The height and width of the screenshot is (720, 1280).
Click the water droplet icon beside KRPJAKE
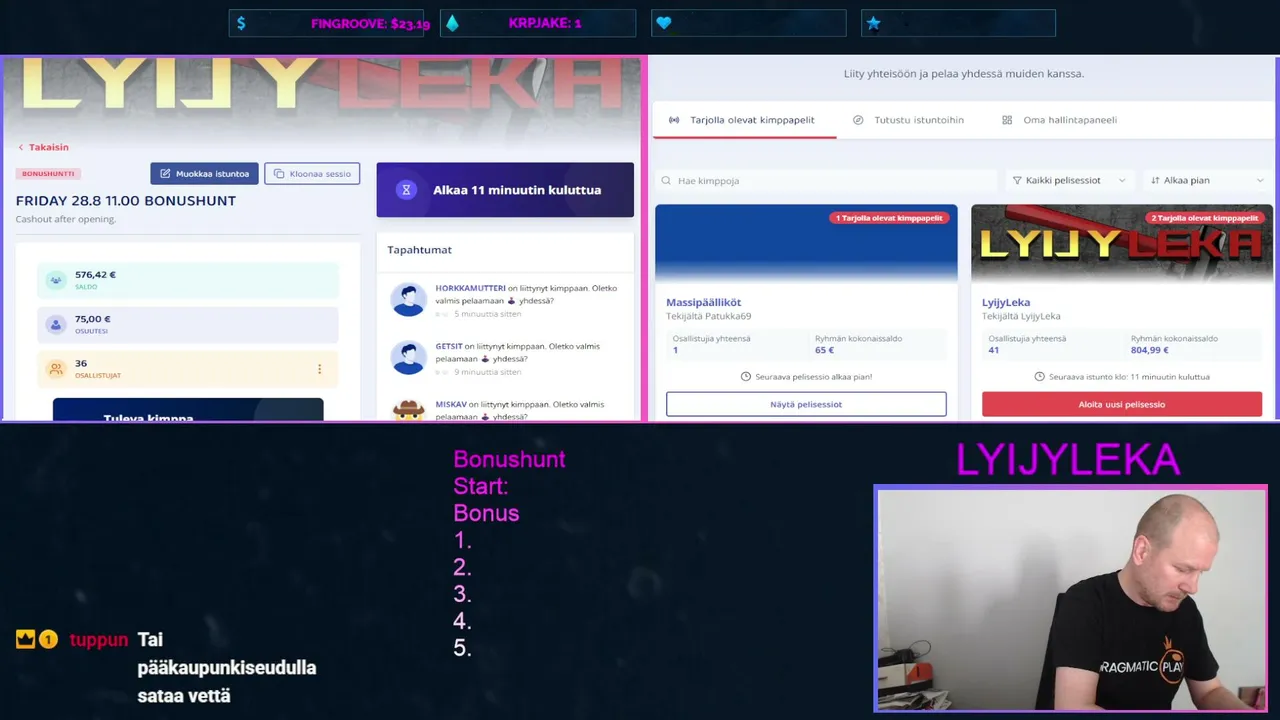pos(452,23)
